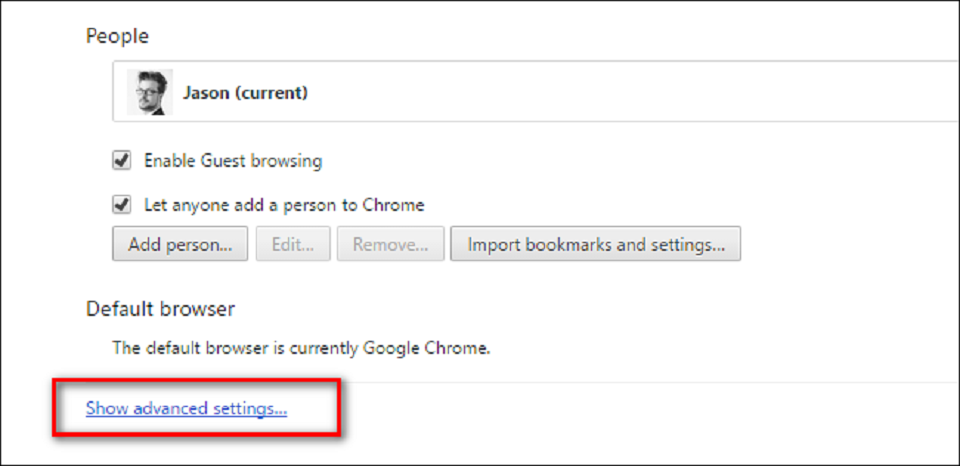Click the Default browser section heading
Viewport: 960px width, 466px height.
pyautogui.click(x=160, y=309)
